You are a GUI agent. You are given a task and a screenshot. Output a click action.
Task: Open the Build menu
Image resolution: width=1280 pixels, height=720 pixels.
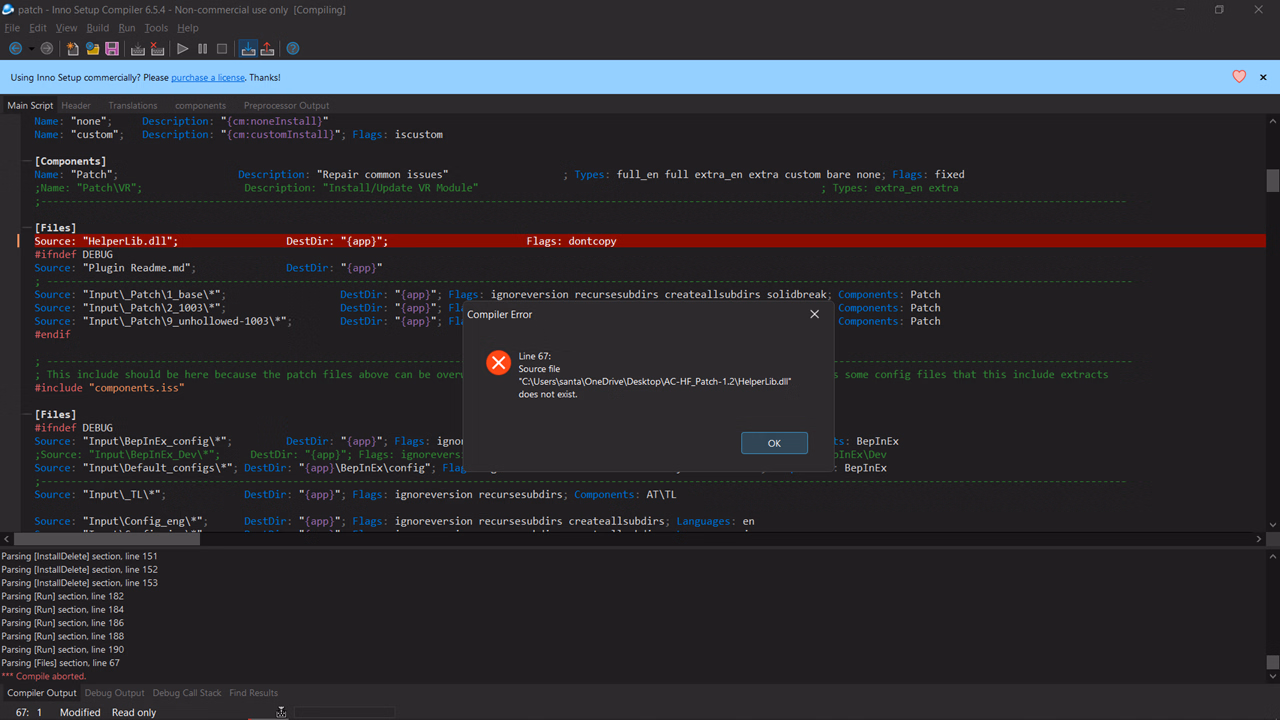pos(97,28)
